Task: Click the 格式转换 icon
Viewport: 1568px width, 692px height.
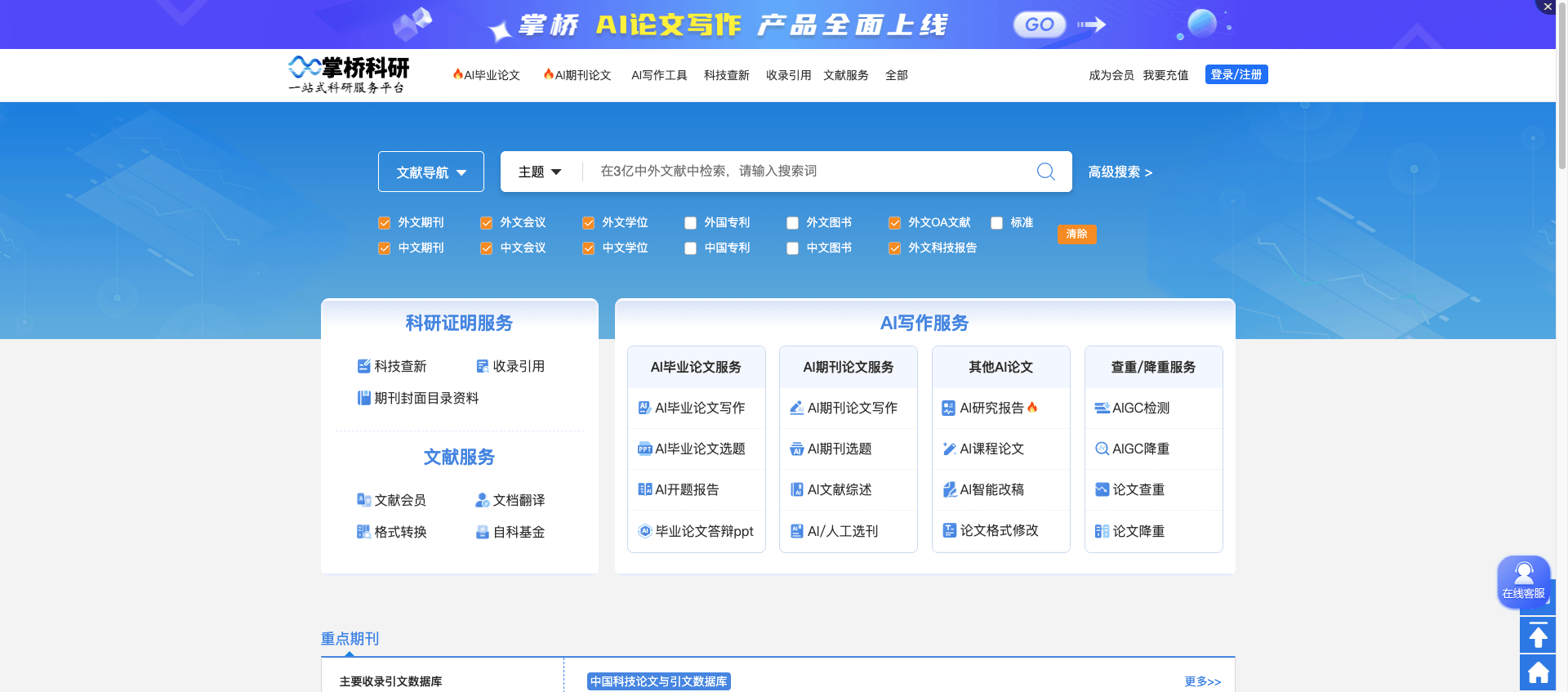Action: click(364, 532)
